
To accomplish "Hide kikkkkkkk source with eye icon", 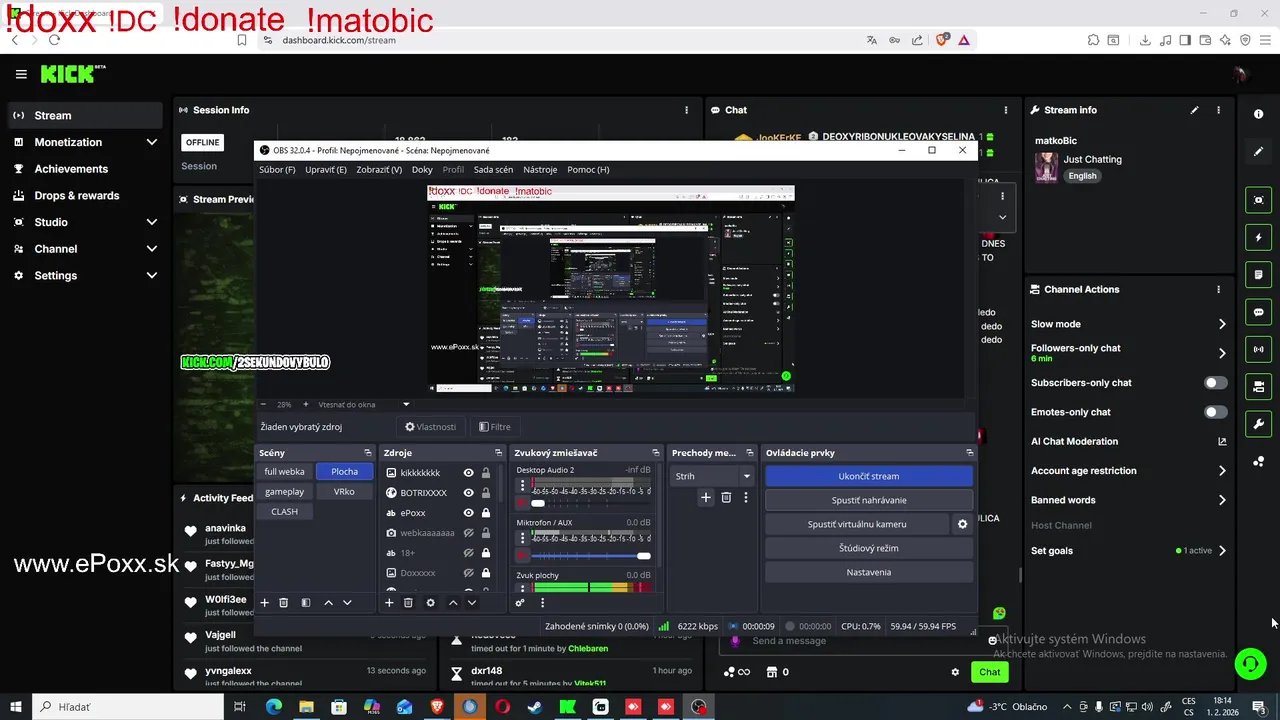I will pos(468,473).
